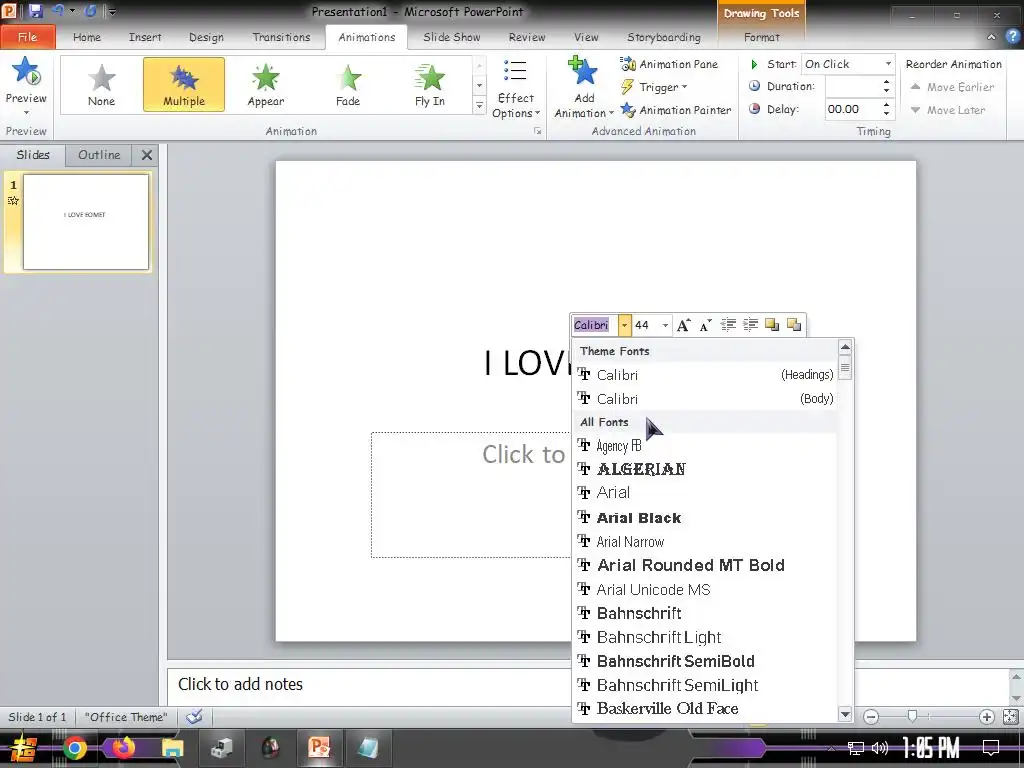
Task: Open the Customize Quick Access Toolbar arrow
Action: click(x=112, y=11)
